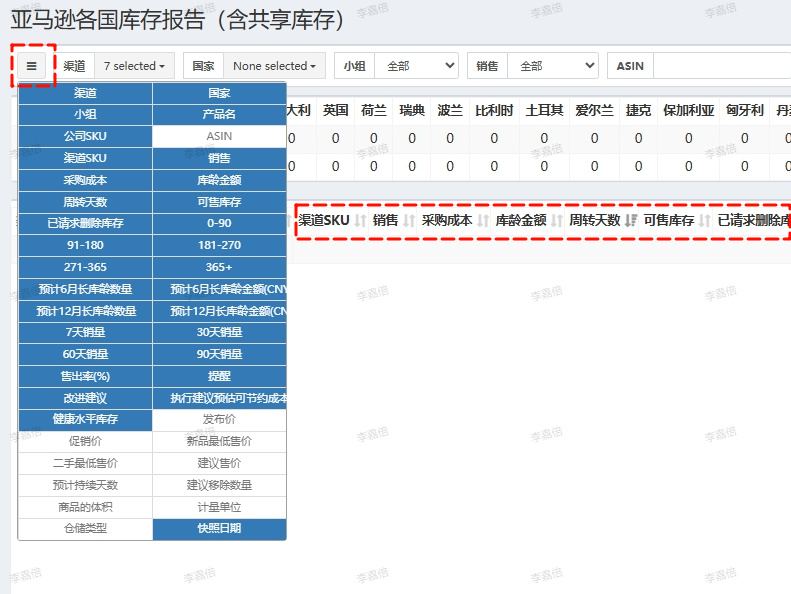Image resolution: width=791 pixels, height=594 pixels.
Task: Click the 爱尔兰 country column header
Action: point(595,111)
